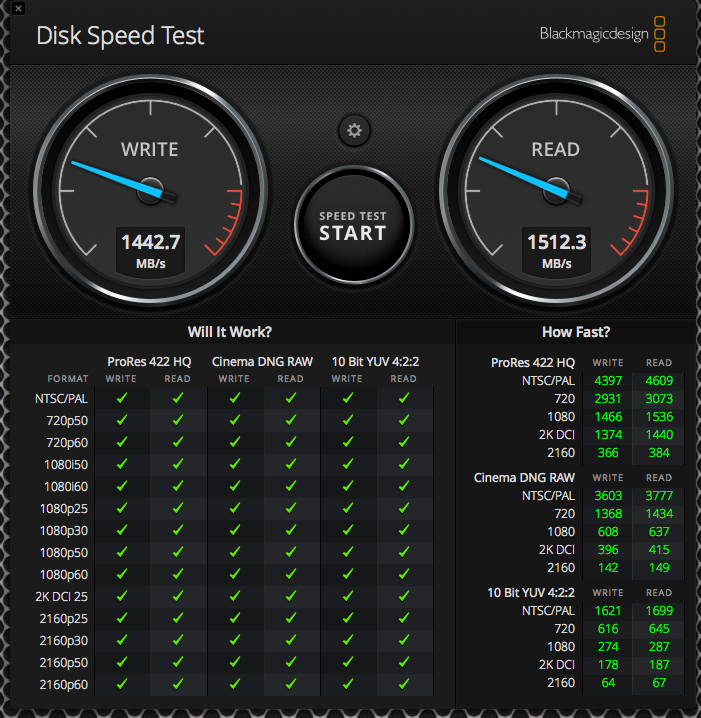Select the 1080p25 format row label

[x=64, y=509]
